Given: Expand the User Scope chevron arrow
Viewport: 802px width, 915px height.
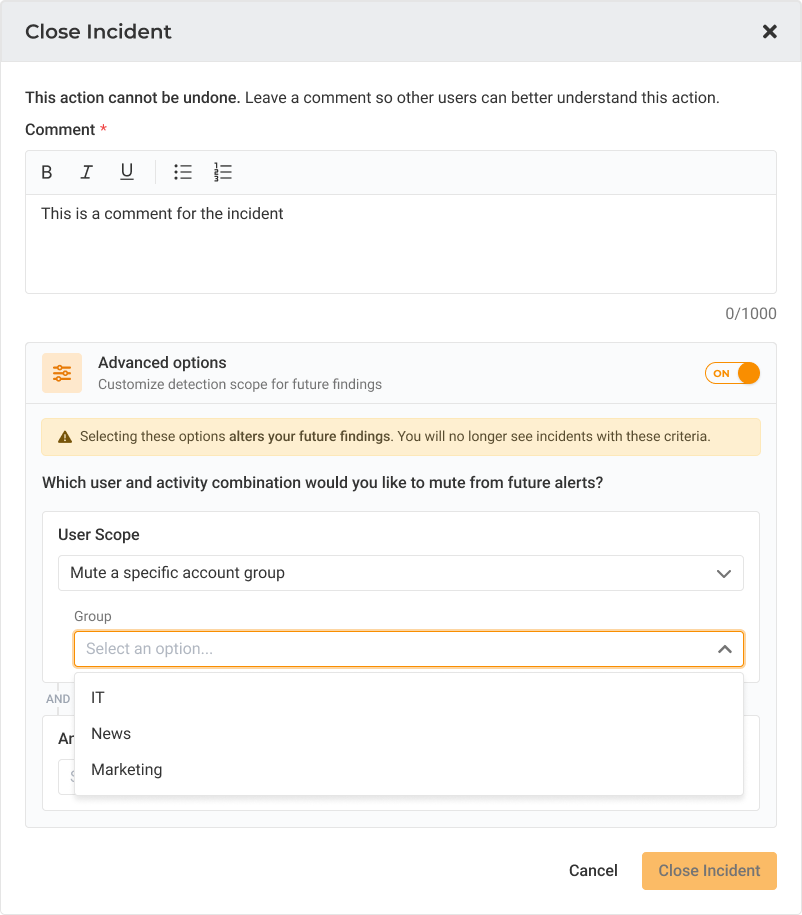Looking at the screenshot, I should (724, 574).
